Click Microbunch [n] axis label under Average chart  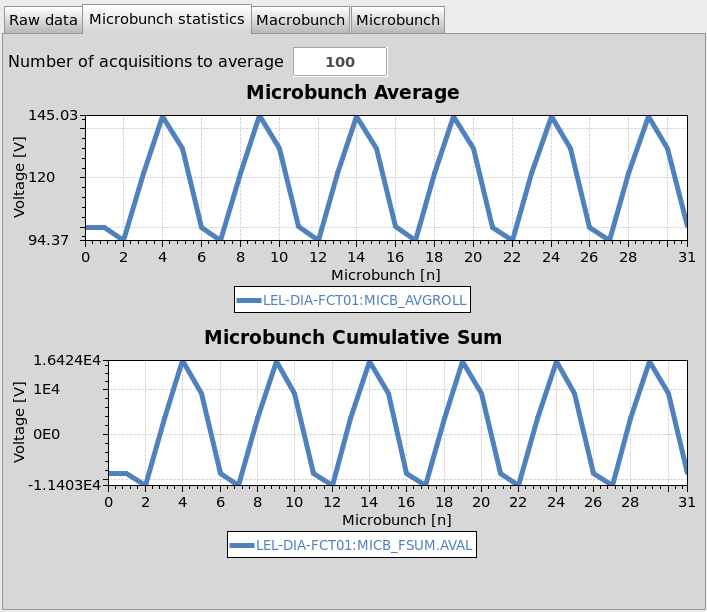385,274
